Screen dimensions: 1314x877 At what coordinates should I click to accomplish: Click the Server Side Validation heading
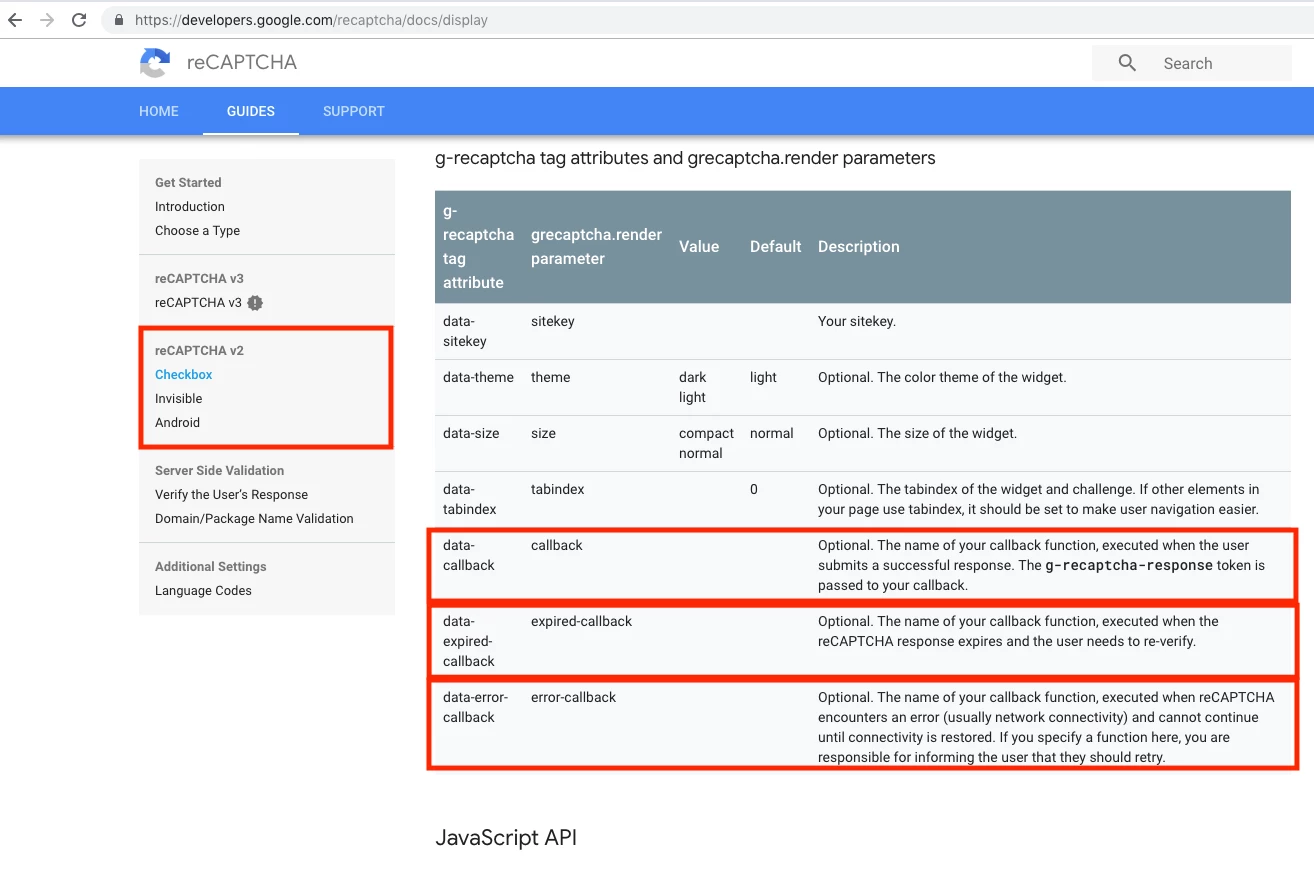tap(220, 471)
